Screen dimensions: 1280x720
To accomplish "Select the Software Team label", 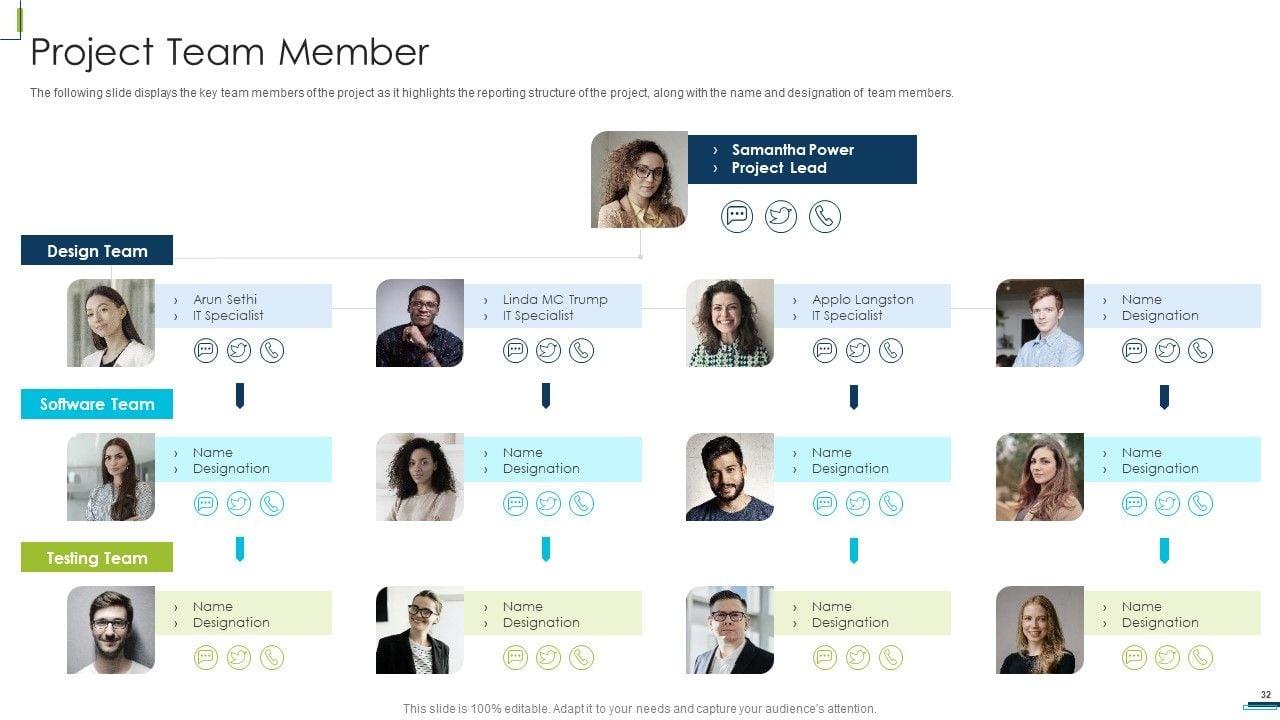I will pos(97,404).
